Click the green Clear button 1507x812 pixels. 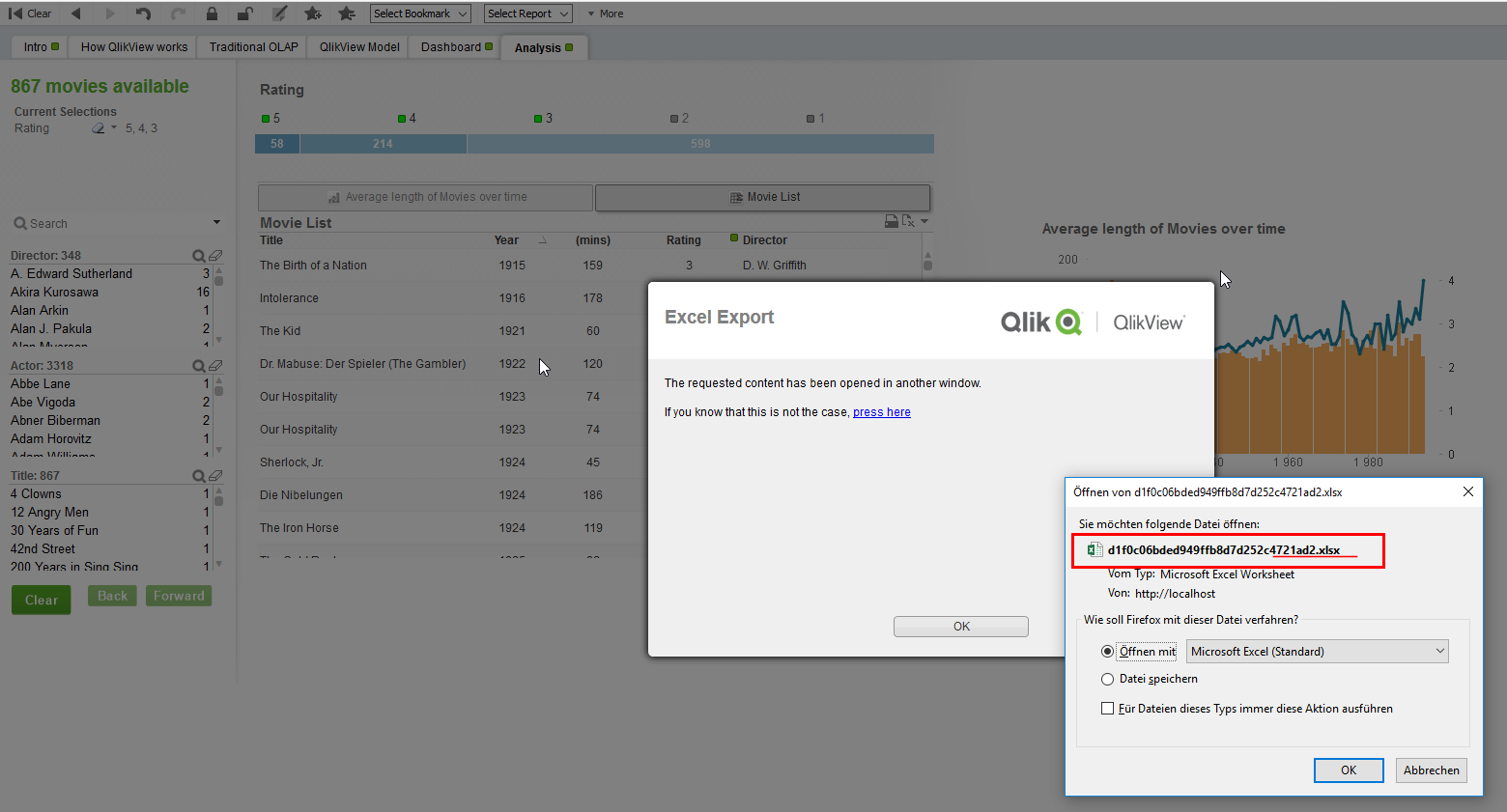coord(42,600)
